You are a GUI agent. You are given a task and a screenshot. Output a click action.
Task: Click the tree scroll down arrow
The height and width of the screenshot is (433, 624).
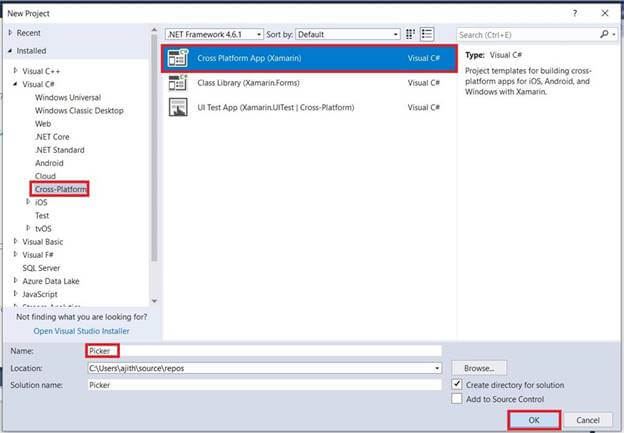point(154,301)
